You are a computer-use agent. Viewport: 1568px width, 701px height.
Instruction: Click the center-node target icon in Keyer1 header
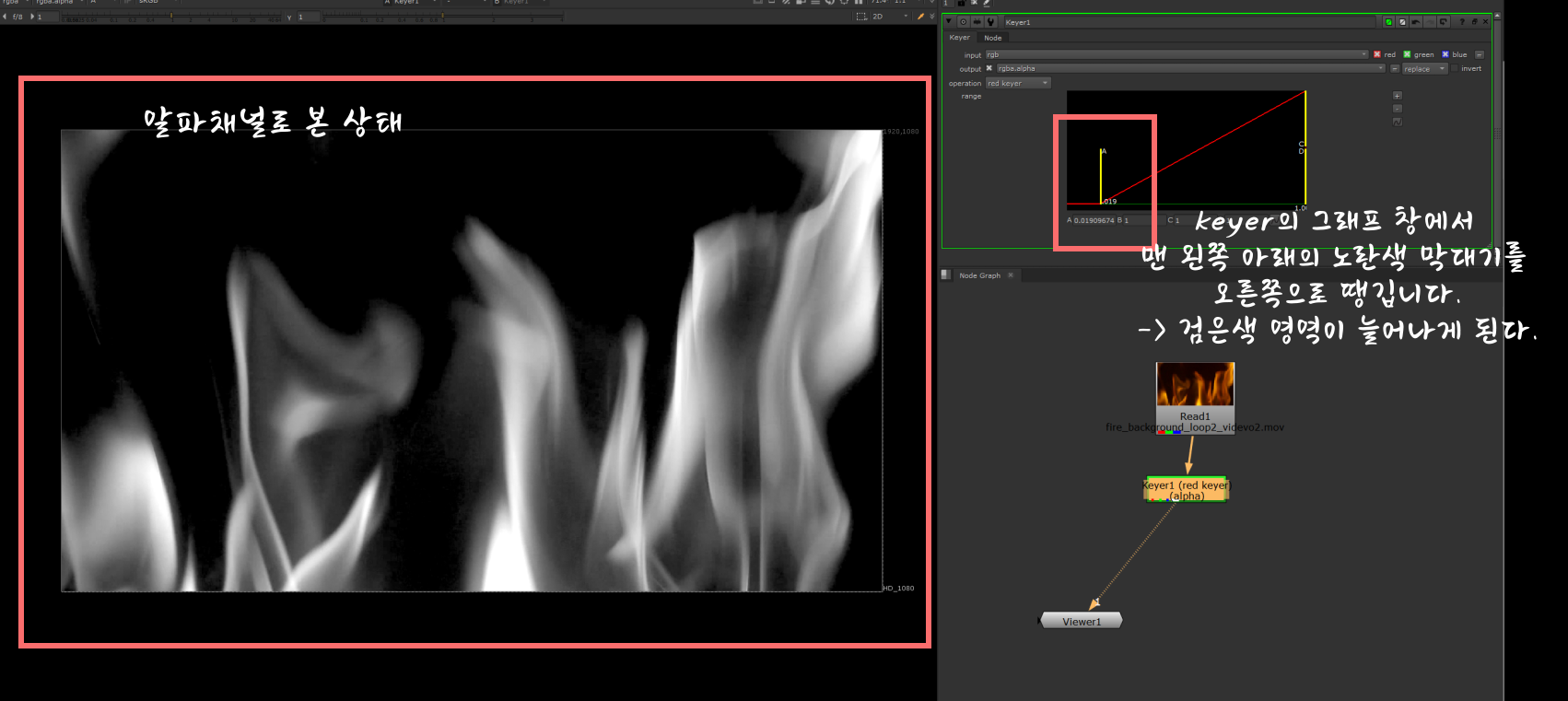964,22
